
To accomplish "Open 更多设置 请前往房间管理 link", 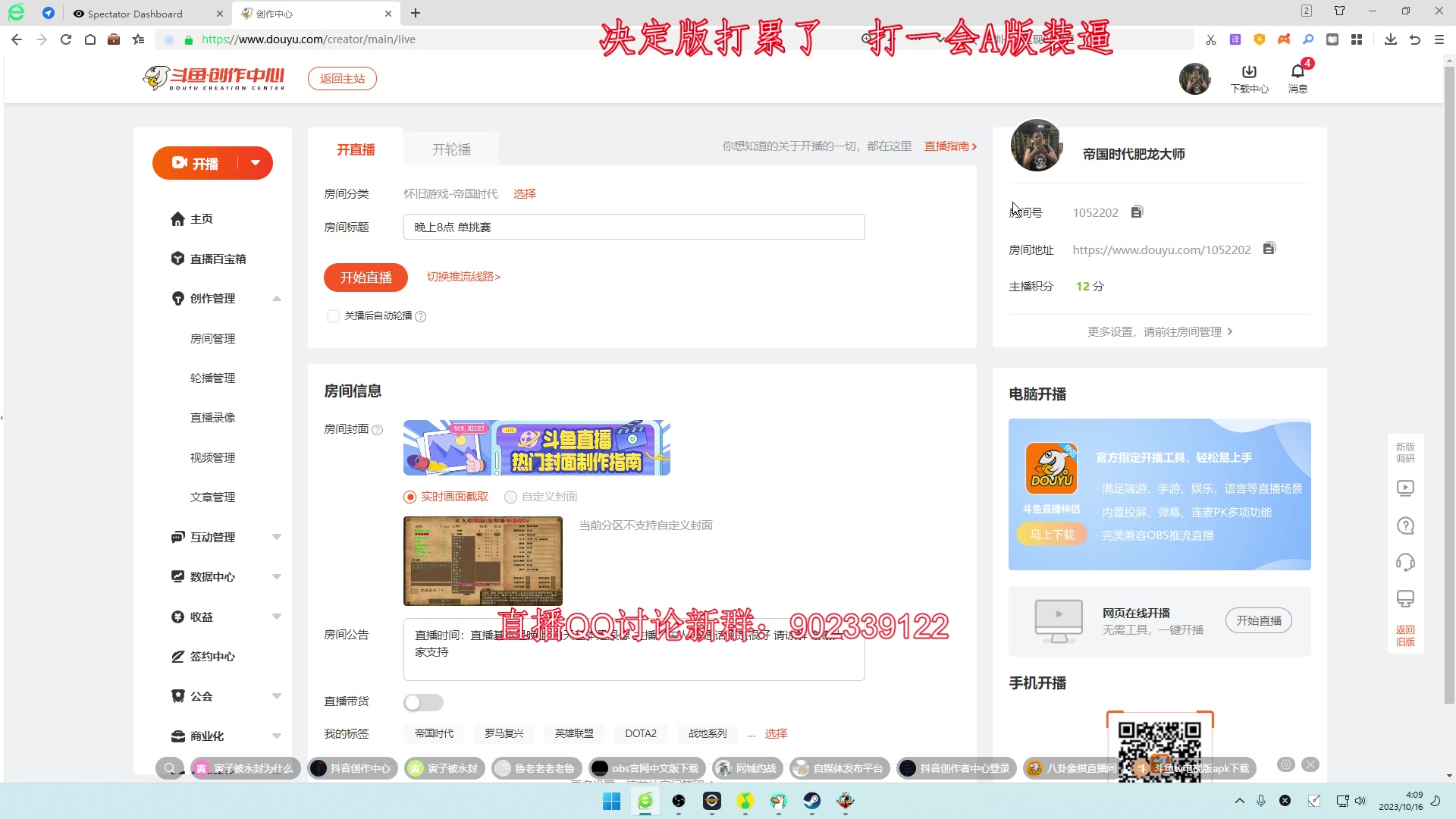I will point(1159,331).
